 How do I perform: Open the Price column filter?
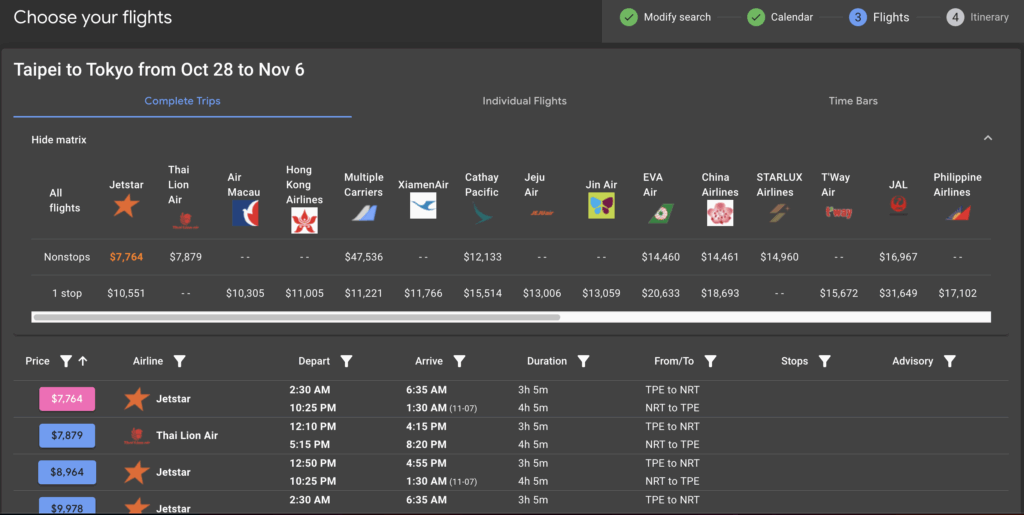(66, 361)
